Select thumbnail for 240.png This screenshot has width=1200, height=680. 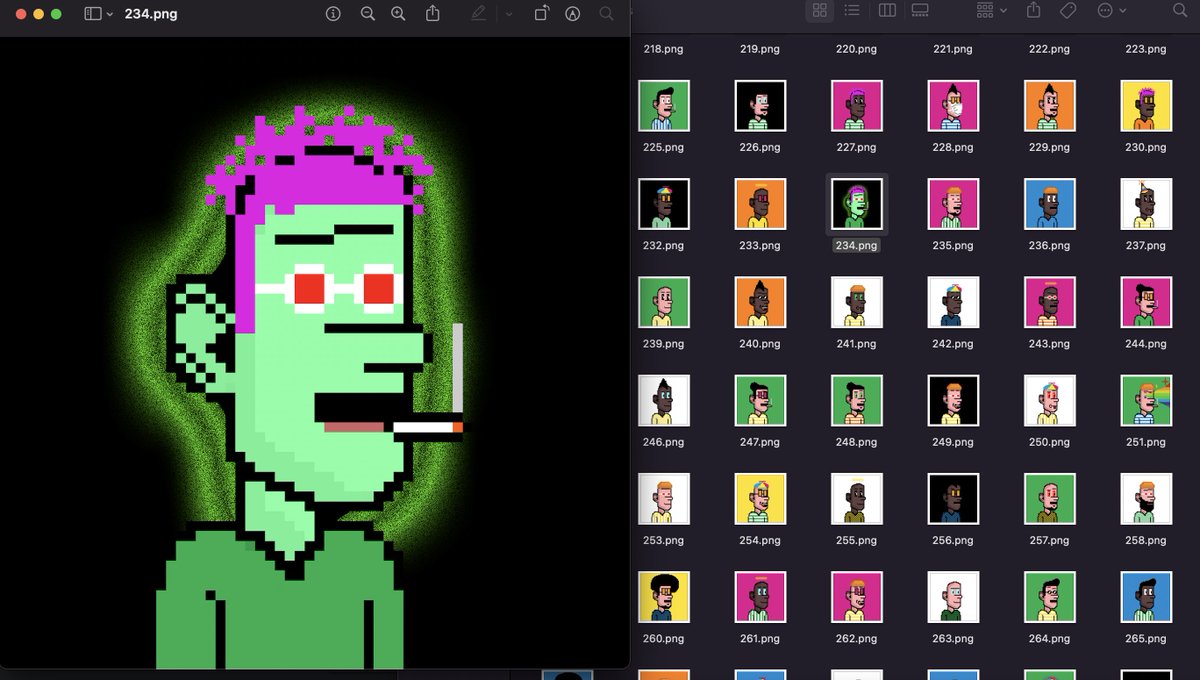coord(760,302)
